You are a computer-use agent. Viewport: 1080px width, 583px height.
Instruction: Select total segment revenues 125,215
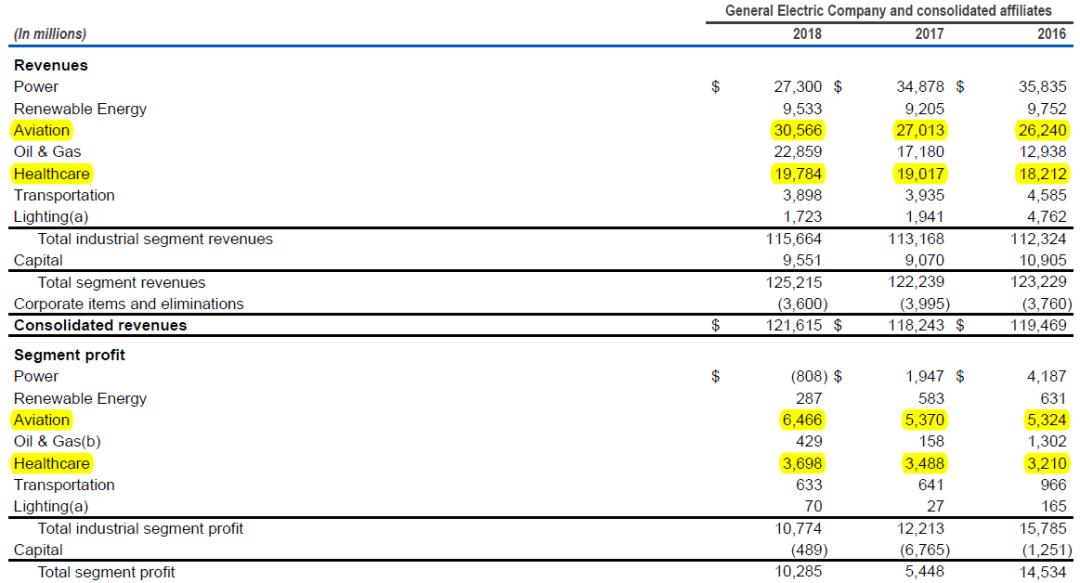click(x=793, y=283)
